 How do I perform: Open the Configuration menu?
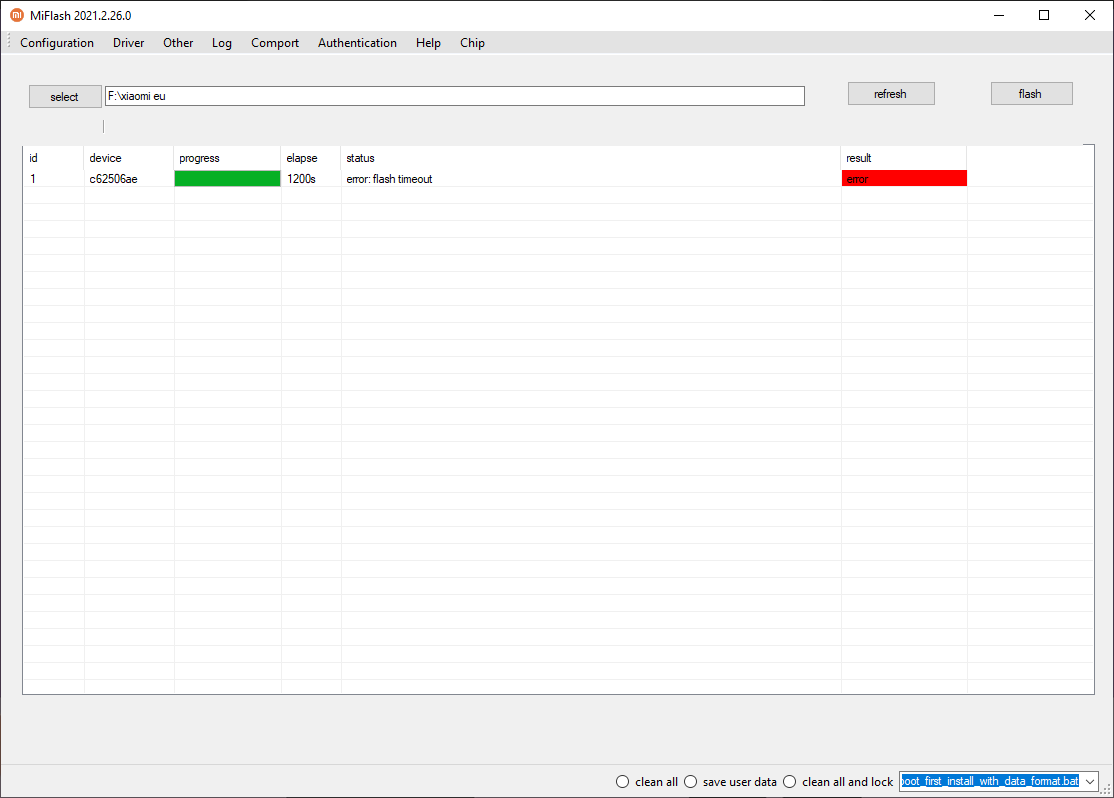(x=57, y=43)
